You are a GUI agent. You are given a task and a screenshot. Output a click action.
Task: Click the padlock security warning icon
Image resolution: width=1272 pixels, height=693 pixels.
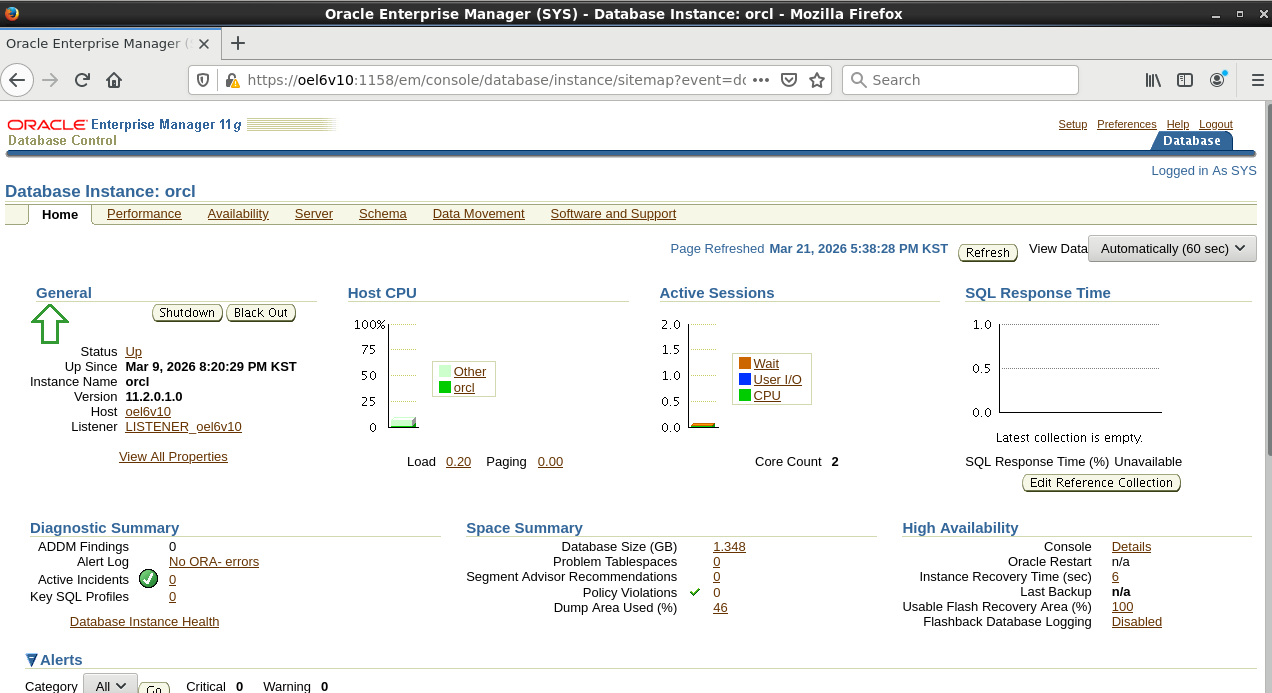click(x=232, y=80)
